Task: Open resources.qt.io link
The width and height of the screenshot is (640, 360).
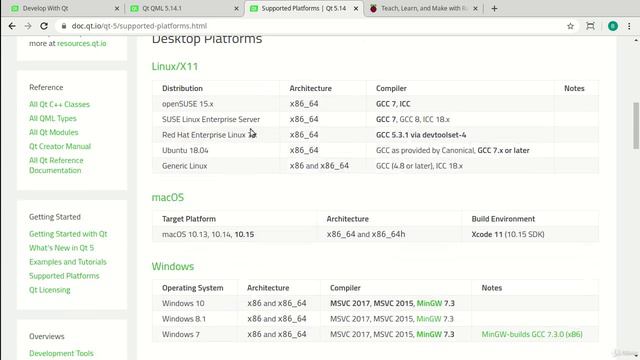Action: 82,43
